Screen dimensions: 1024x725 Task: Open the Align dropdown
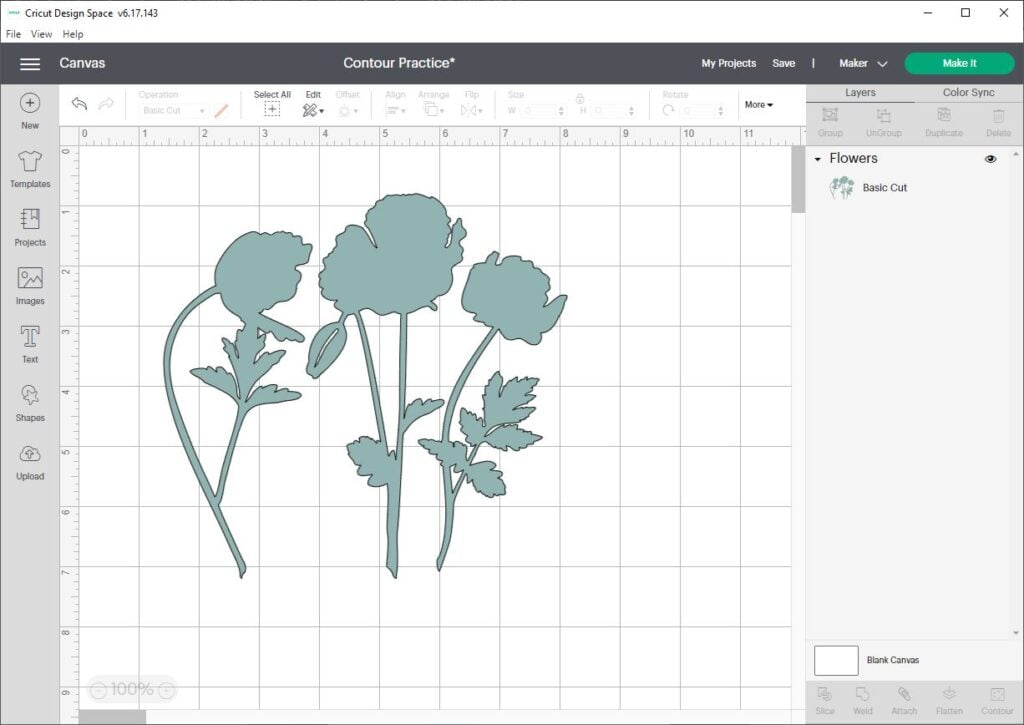point(395,110)
